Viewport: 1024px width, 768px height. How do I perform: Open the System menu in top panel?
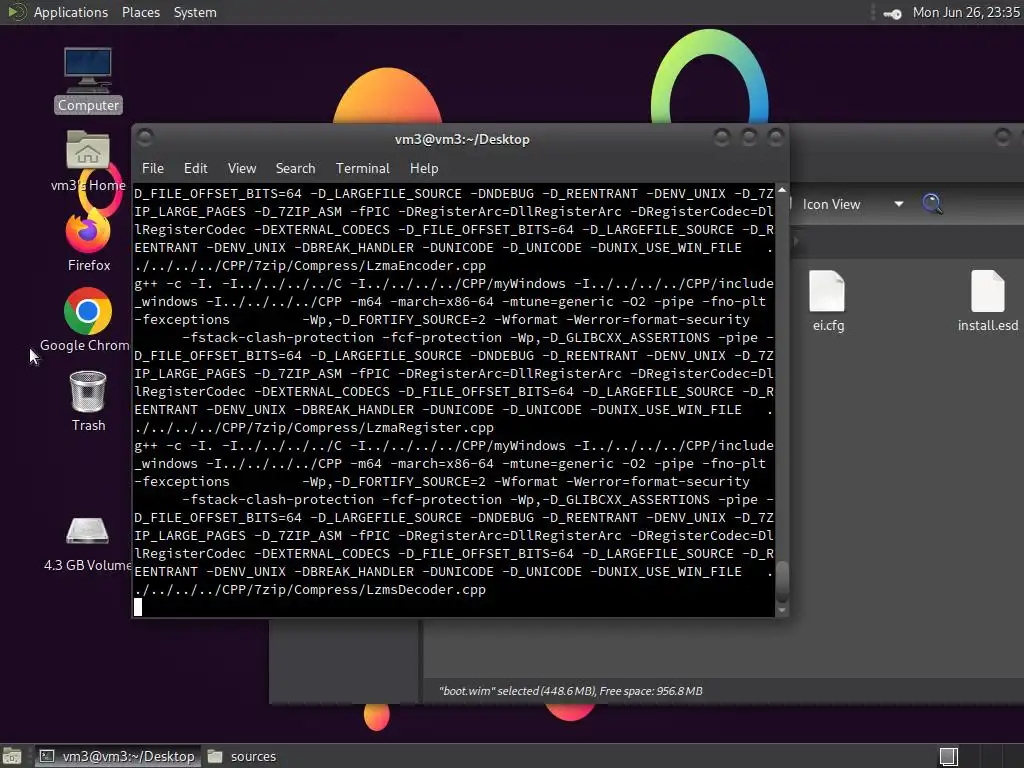[x=195, y=12]
